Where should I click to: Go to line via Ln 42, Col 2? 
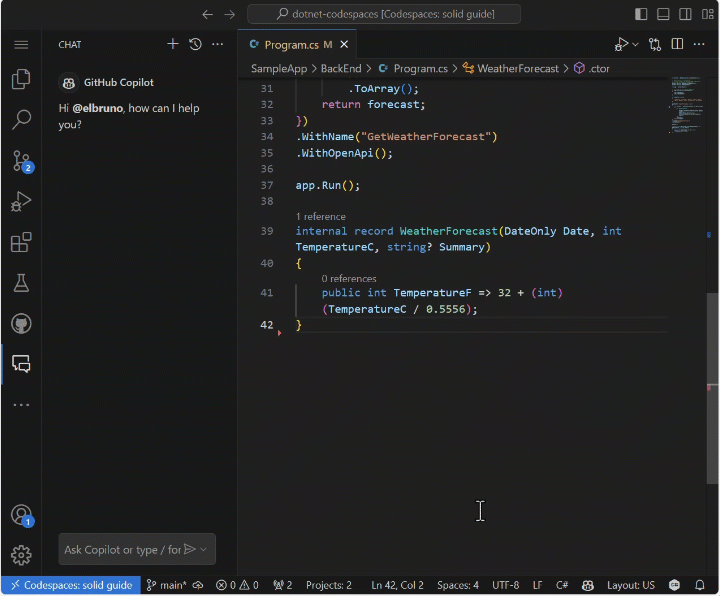[397, 585]
